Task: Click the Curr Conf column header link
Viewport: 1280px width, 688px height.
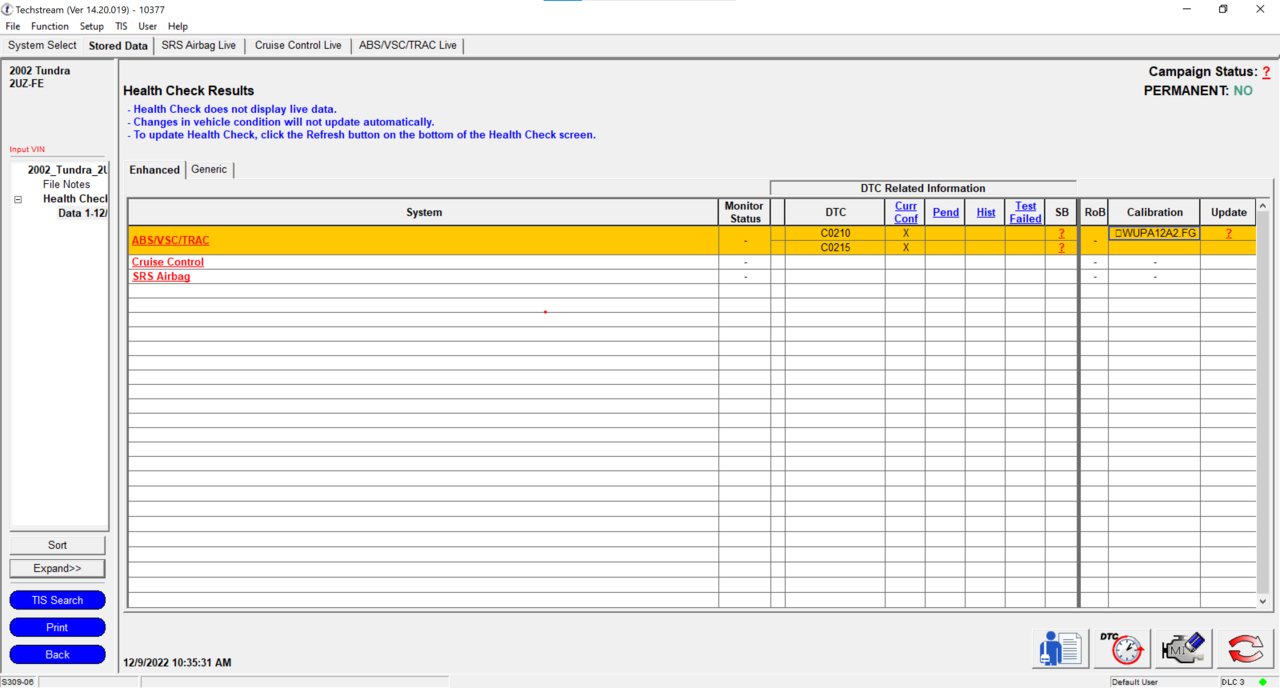Action: [x=906, y=212]
